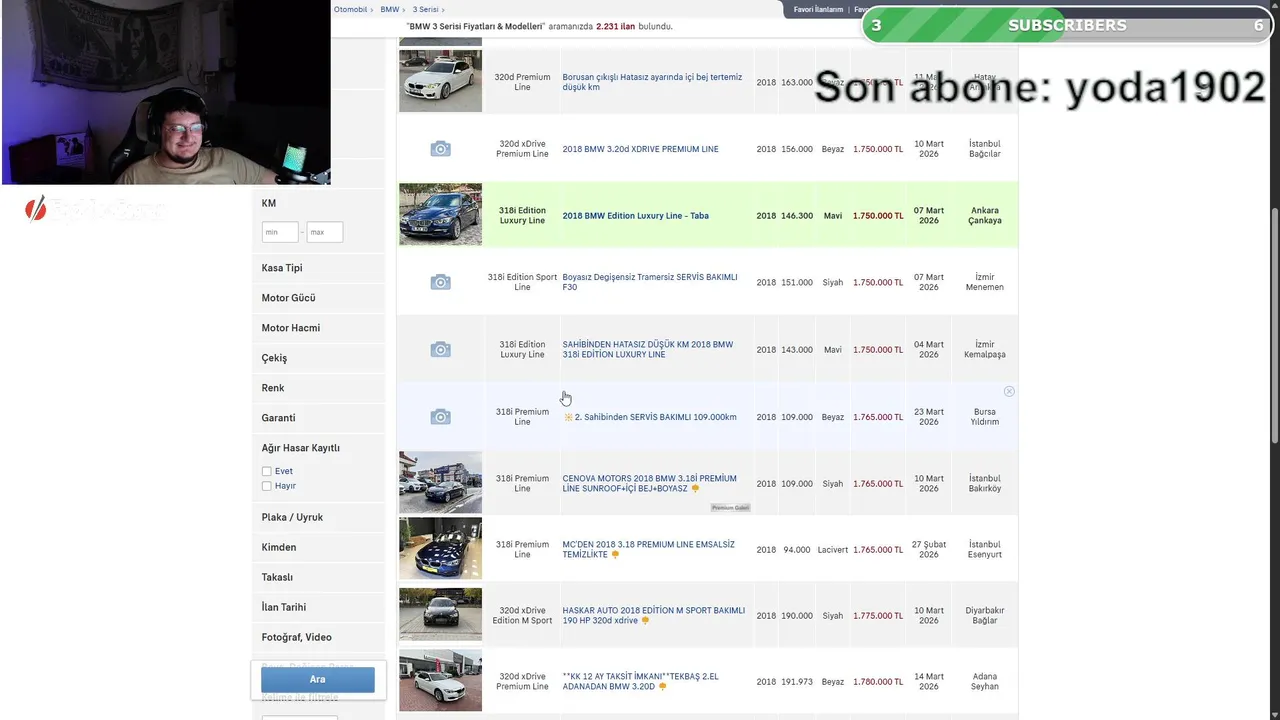This screenshot has height=720, width=1280.
Task: Click the Premium Galeri badge on CENOVA listing
Action: tap(730, 508)
